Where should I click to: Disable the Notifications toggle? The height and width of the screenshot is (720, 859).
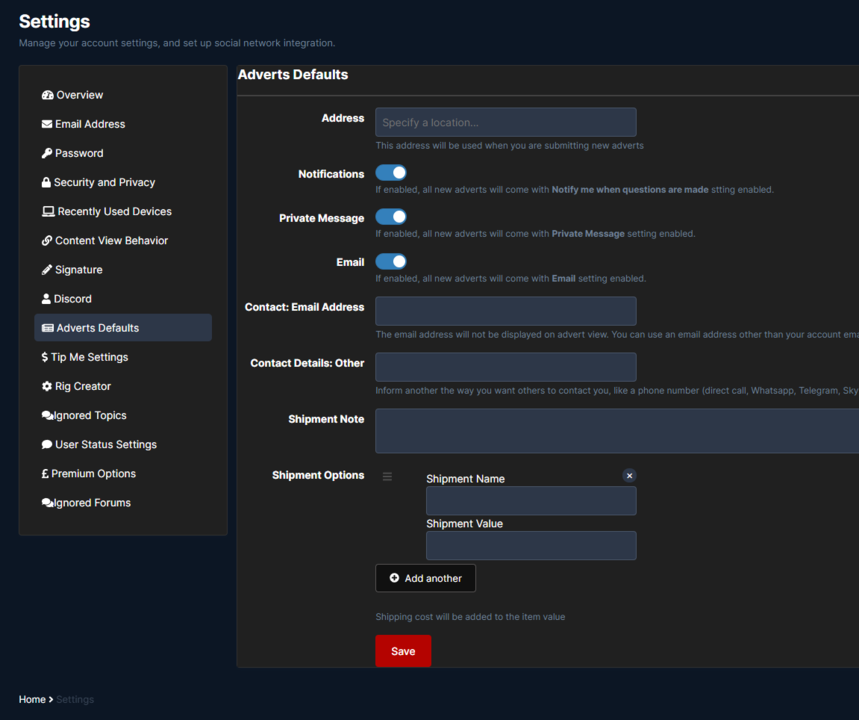[x=391, y=173]
